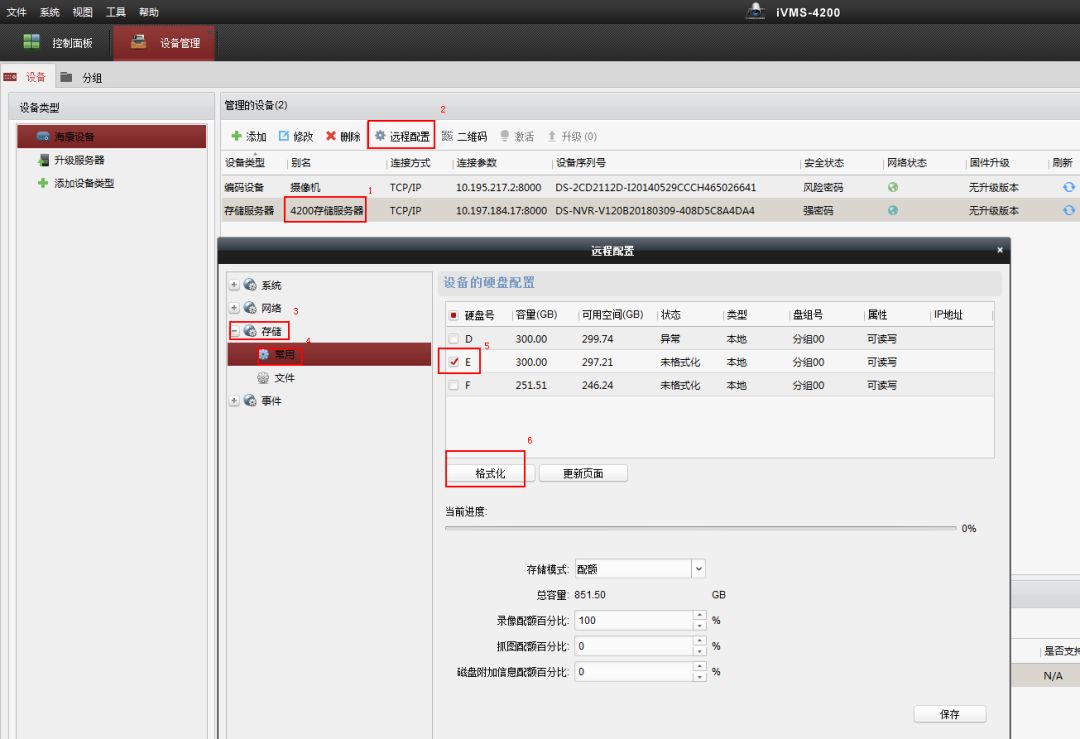Collapse the 存储 tree node
The height and width of the screenshot is (739, 1080).
coord(235,331)
